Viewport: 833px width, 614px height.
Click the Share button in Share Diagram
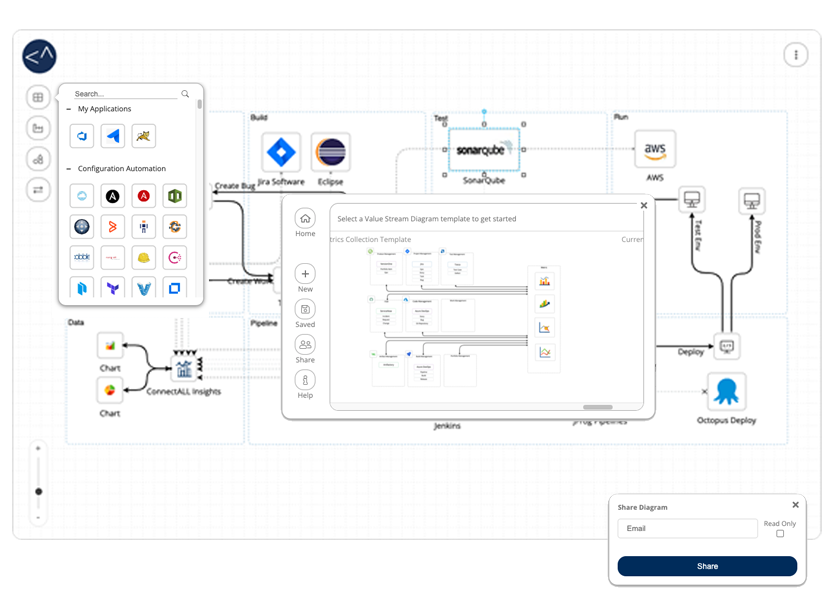[x=707, y=566]
